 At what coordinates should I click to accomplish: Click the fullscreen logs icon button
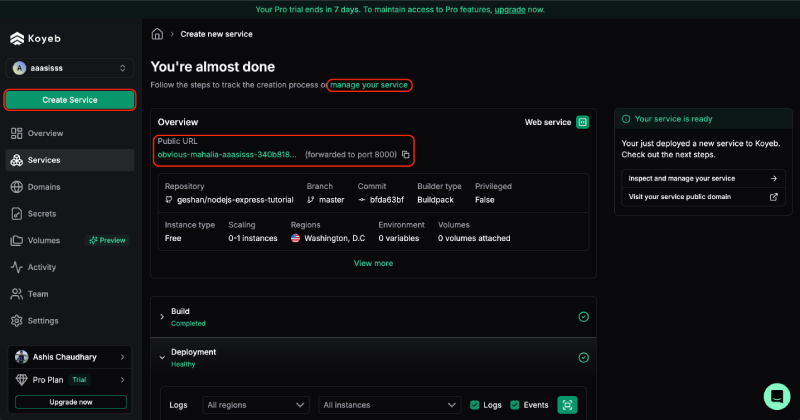point(567,405)
